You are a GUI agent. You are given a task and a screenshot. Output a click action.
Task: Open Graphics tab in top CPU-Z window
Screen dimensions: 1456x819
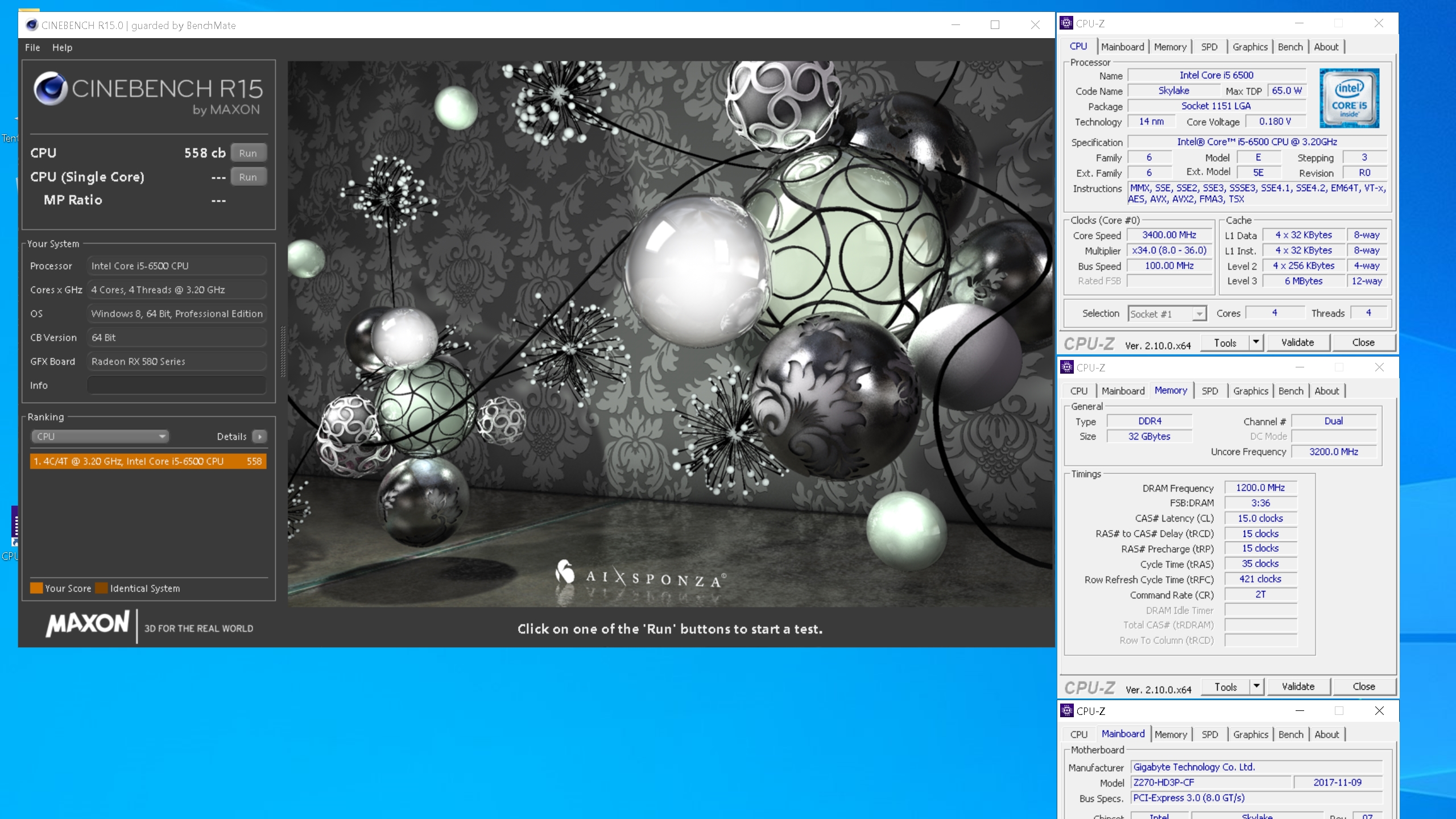[1250, 47]
